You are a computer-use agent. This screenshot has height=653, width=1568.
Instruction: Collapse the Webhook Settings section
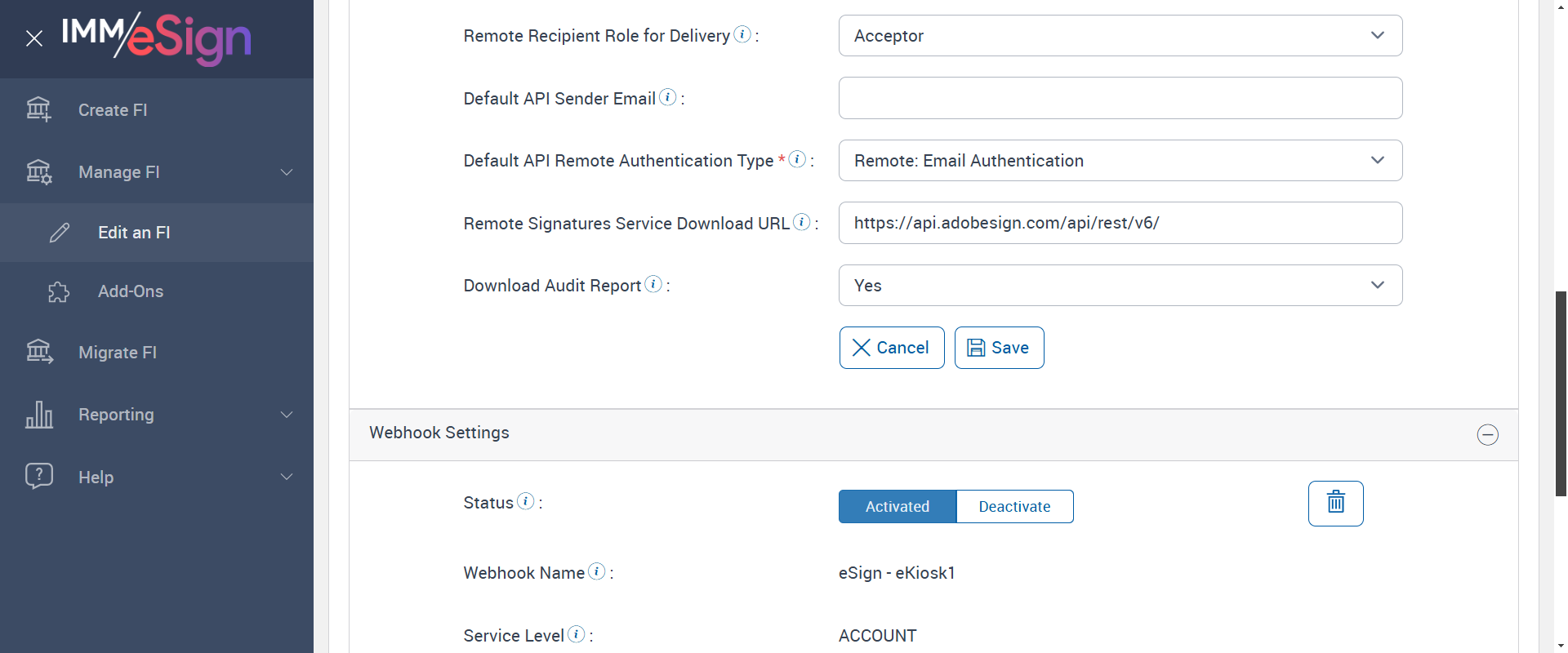[1487, 434]
